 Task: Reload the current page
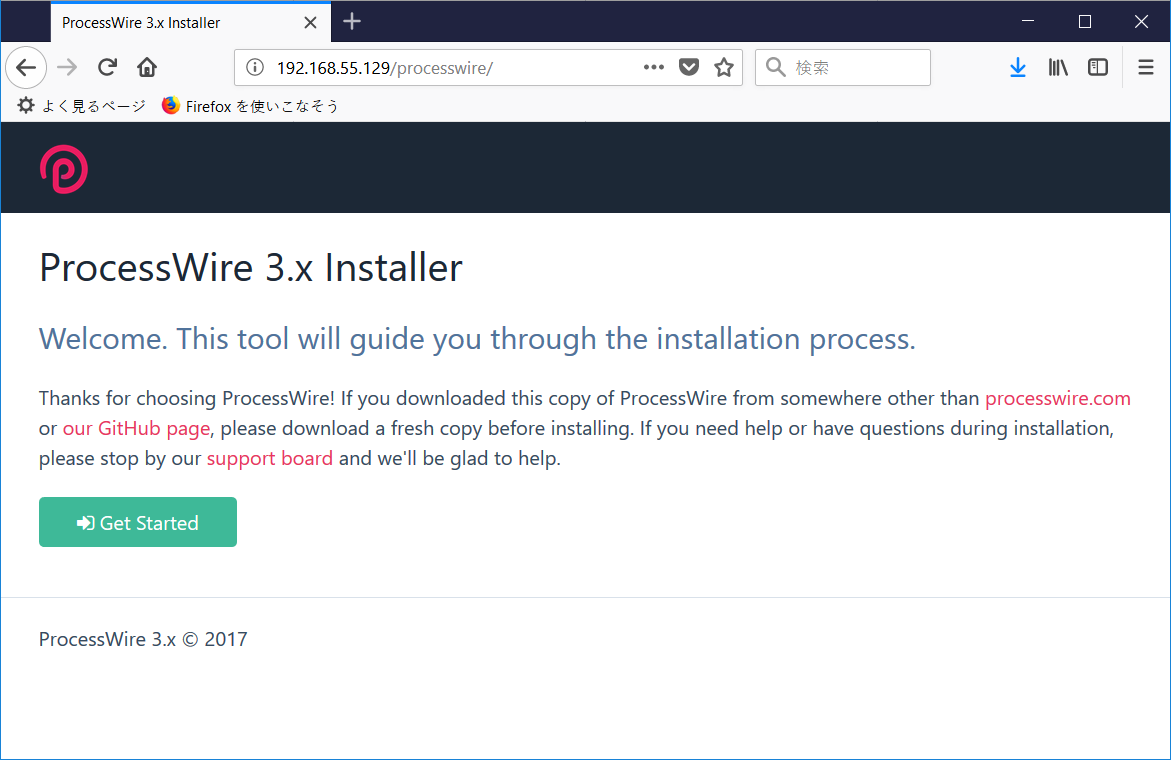tap(107, 67)
